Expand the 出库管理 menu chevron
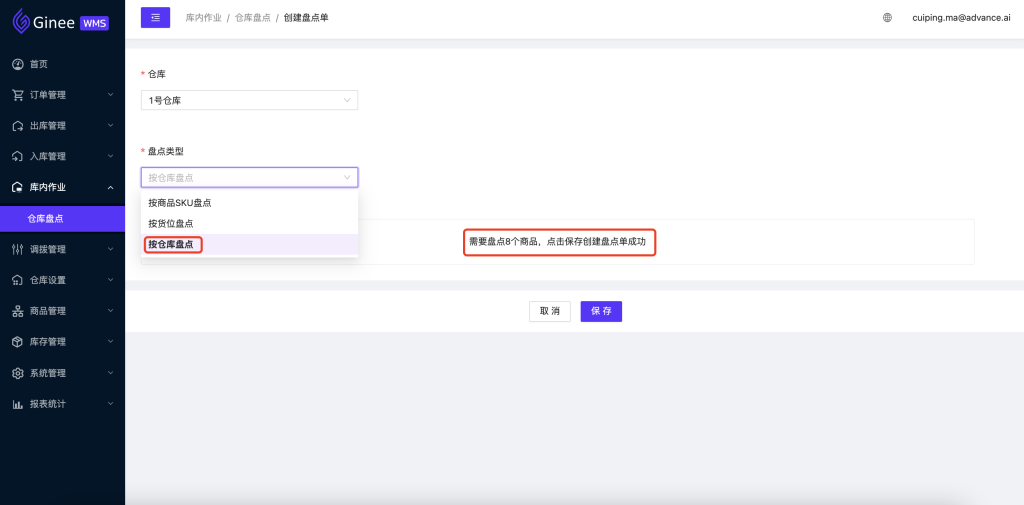The height and width of the screenshot is (505, 1024). tap(110, 125)
